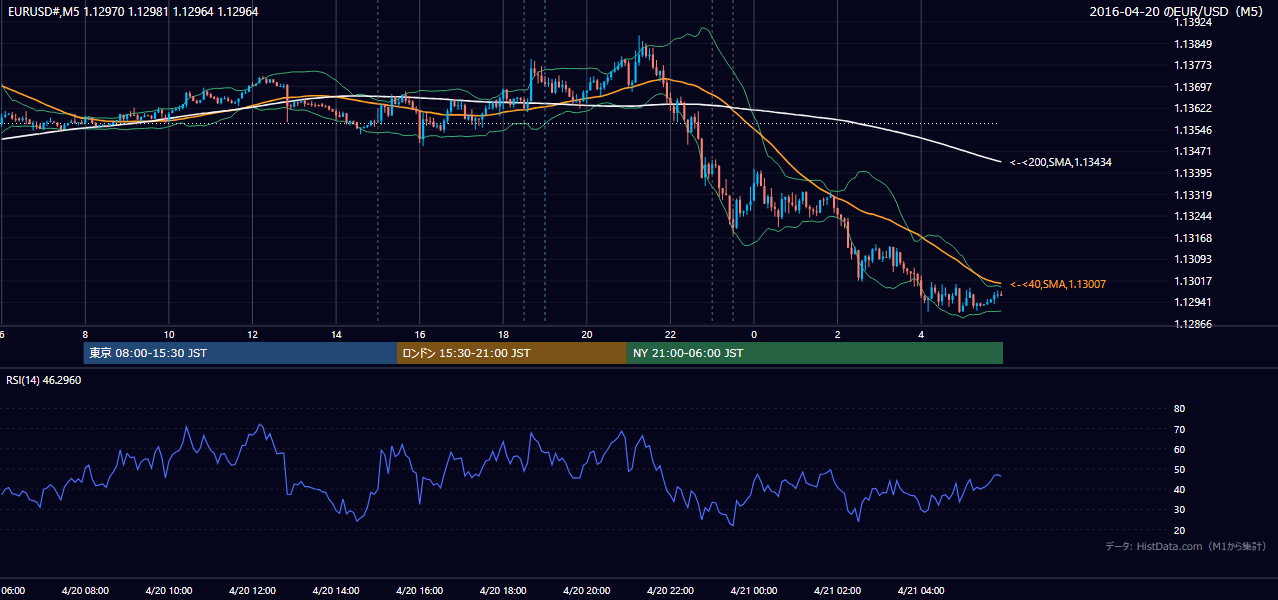Click price axis label 1.13168
This screenshot has width=1278, height=600.
pos(1194,238)
